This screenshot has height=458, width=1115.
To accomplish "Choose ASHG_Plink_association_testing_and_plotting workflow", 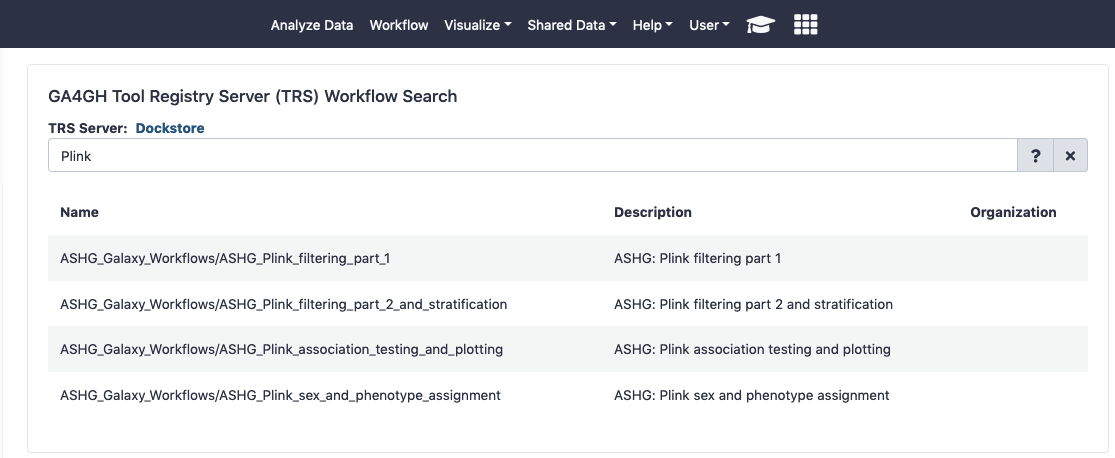I will [281, 349].
